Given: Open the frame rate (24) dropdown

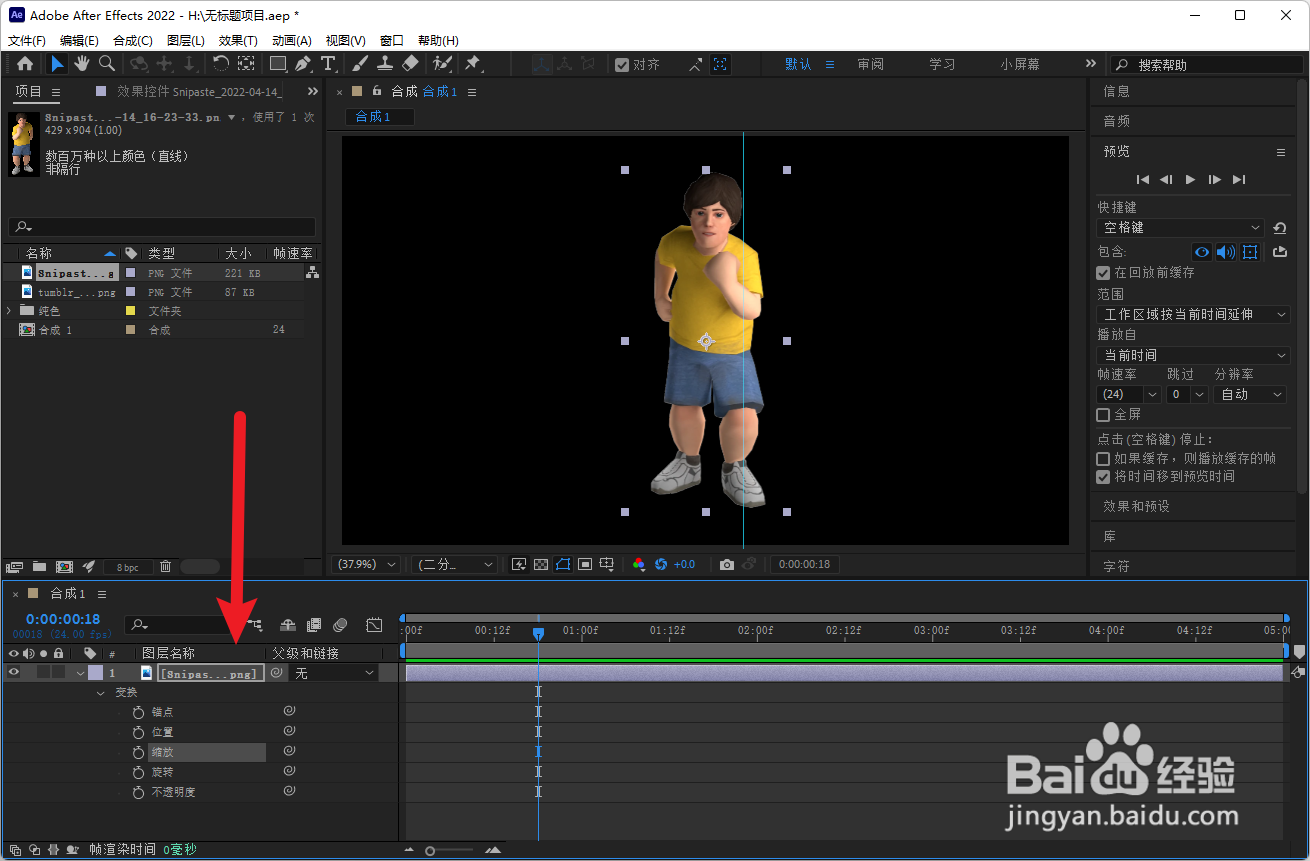Looking at the screenshot, I should [1128, 394].
